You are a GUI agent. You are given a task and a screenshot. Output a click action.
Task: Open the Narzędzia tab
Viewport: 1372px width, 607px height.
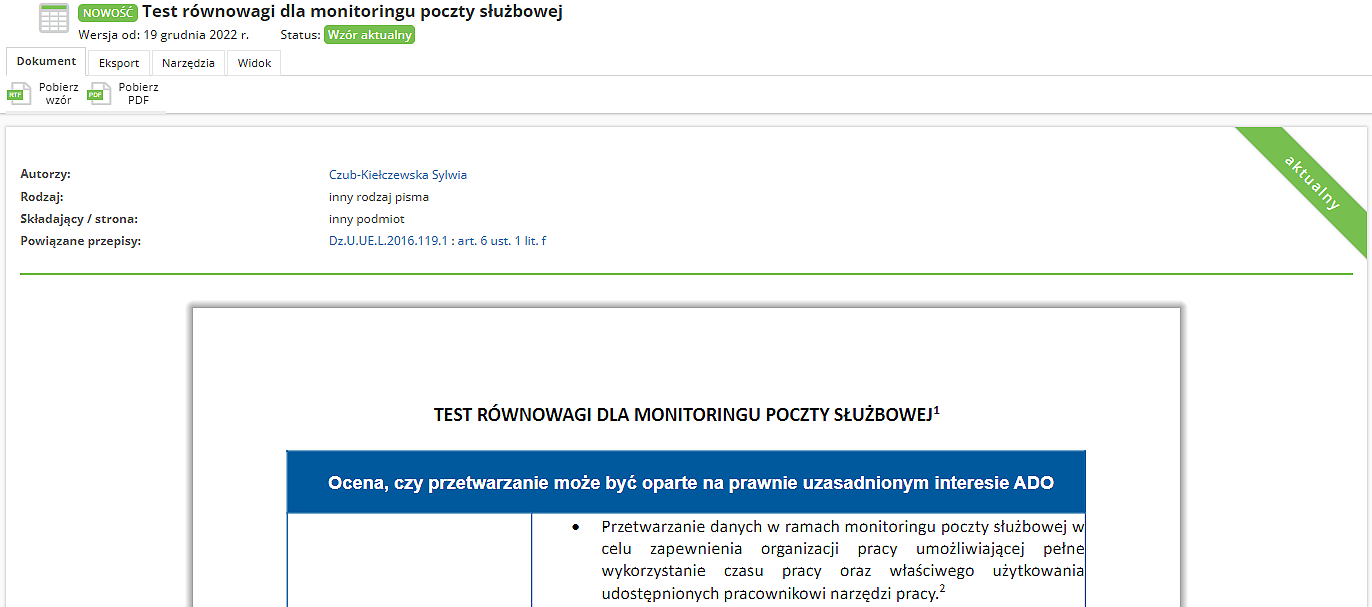pyautogui.click(x=188, y=63)
